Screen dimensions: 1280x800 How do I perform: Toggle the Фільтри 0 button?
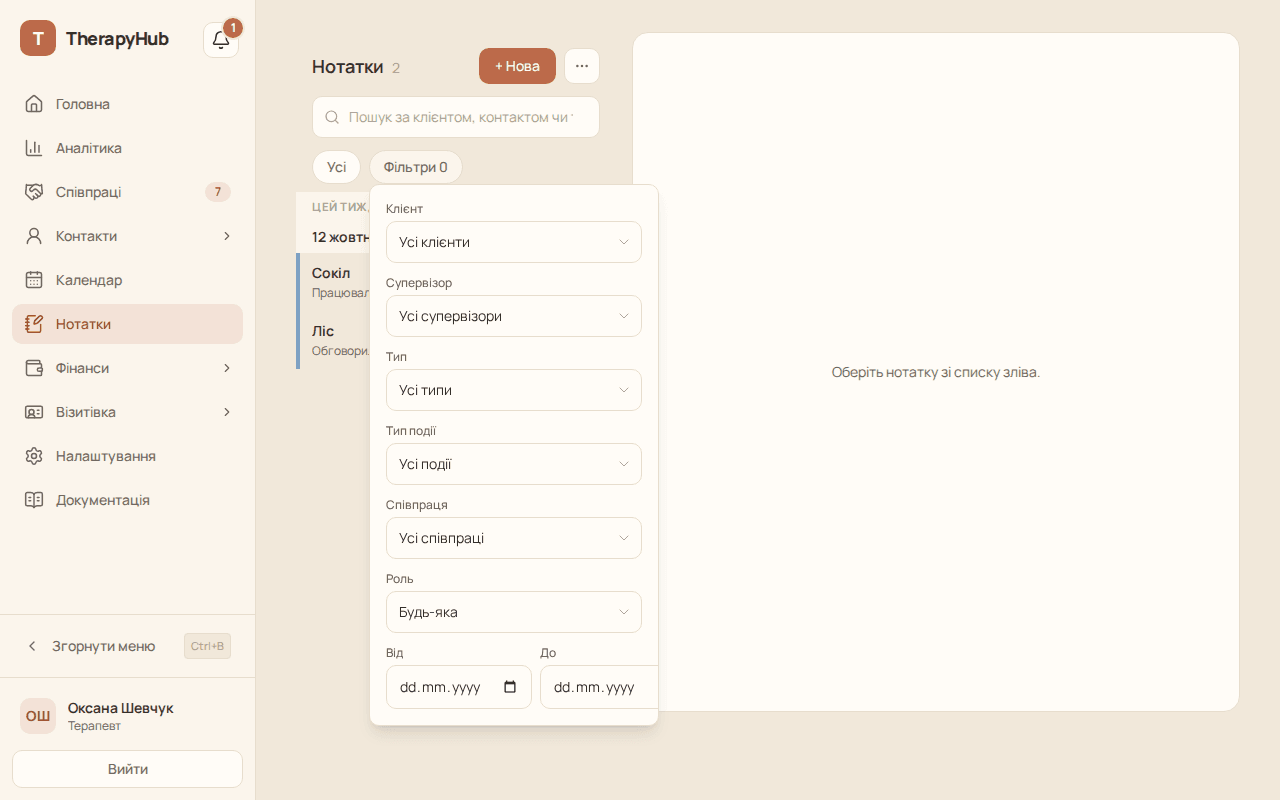416,167
